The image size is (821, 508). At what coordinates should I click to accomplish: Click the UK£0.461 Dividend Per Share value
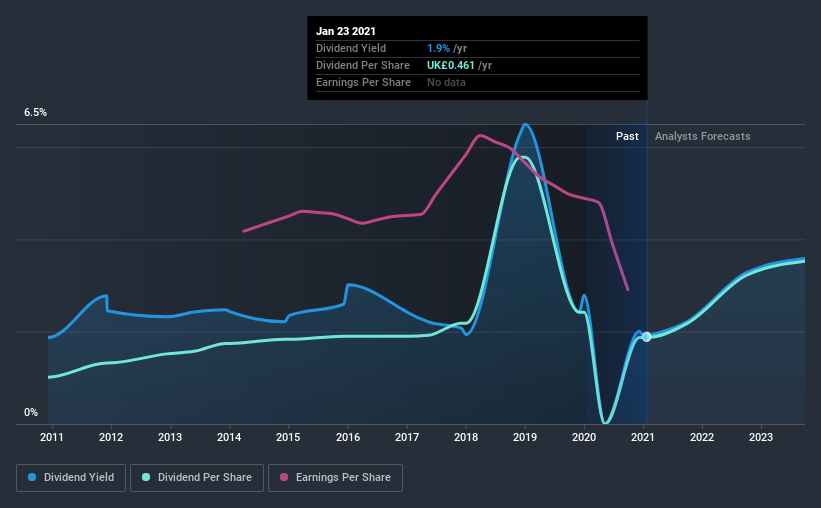pyautogui.click(x=451, y=65)
